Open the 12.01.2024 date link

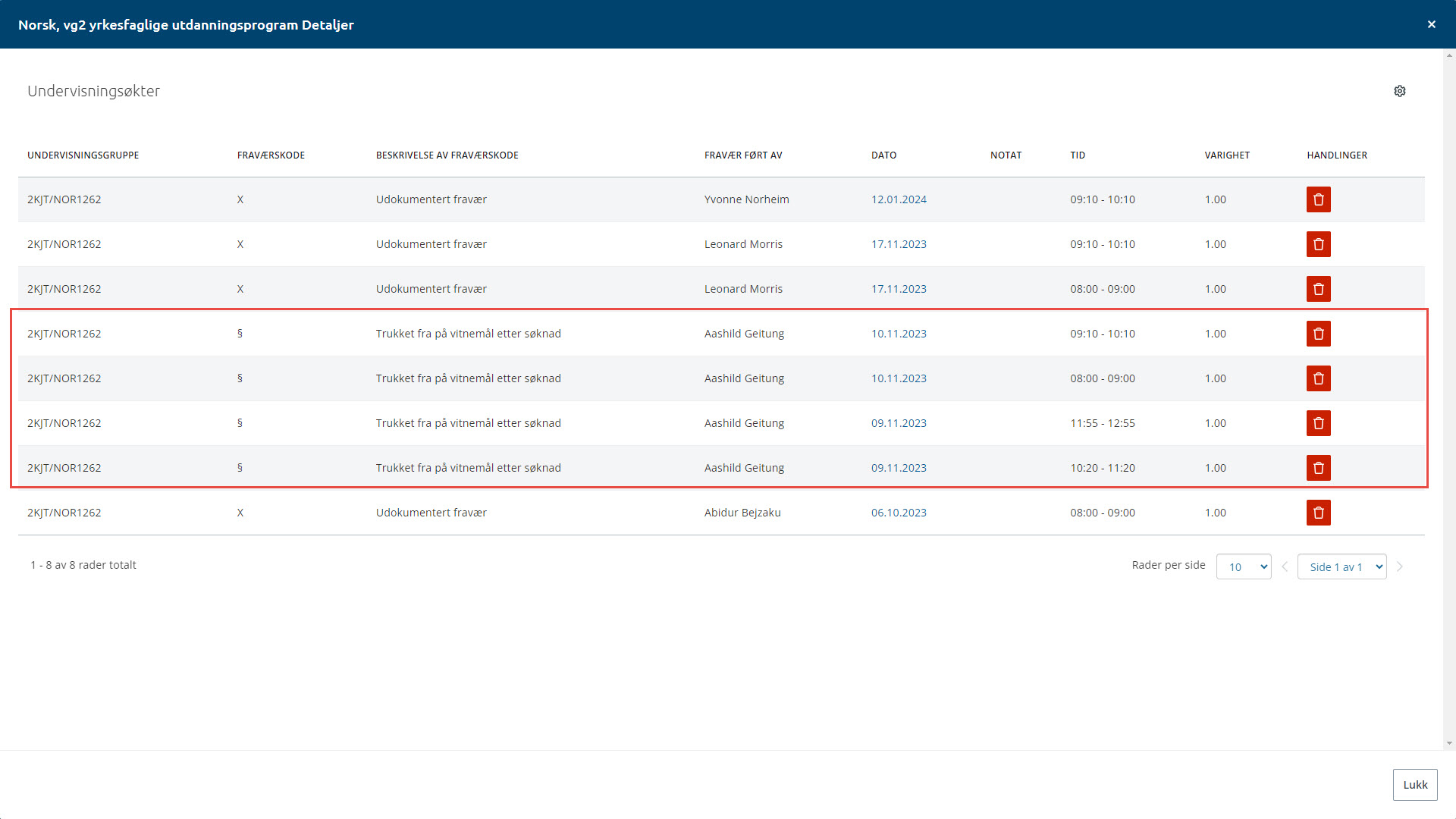click(x=899, y=199)
